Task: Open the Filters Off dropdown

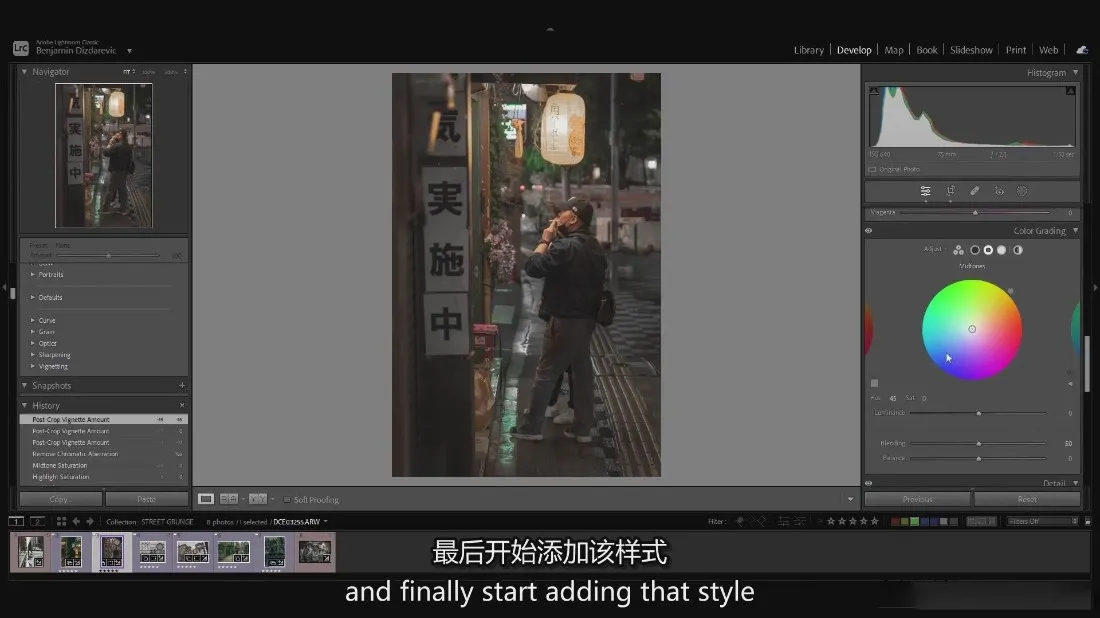Action: coord(1042,521)
